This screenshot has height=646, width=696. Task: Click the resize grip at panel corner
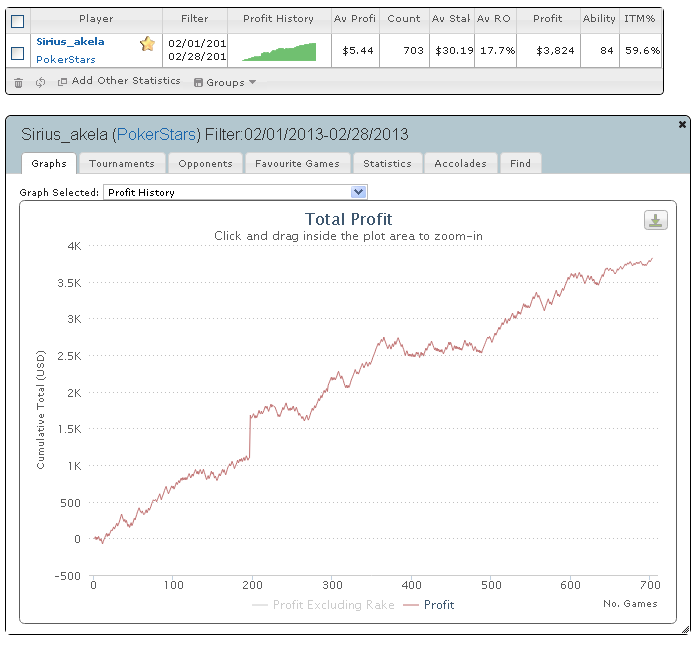684,630
